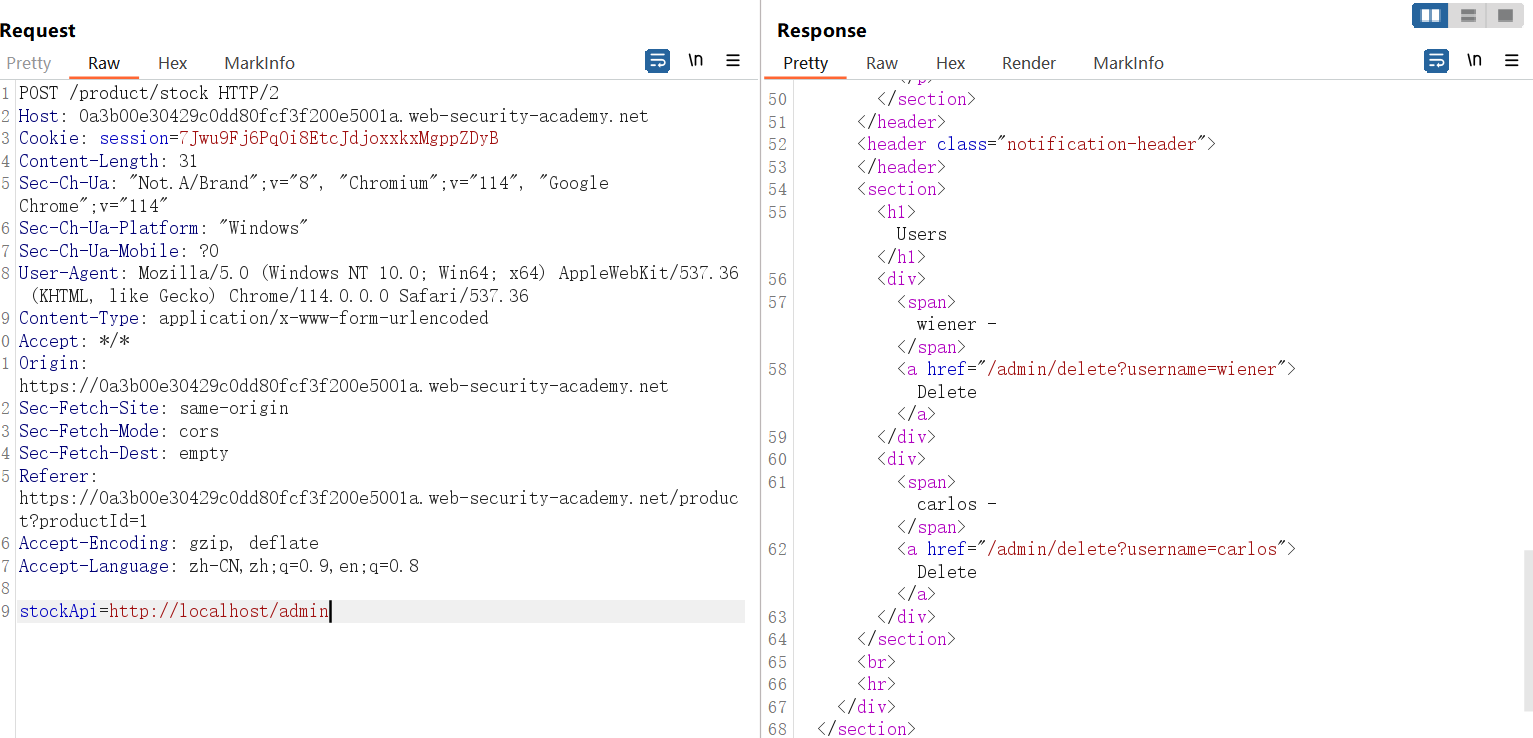Select side-by-side split layout icon
This screenshot has height=738, width=1533.
click(x=1431, y=15)
